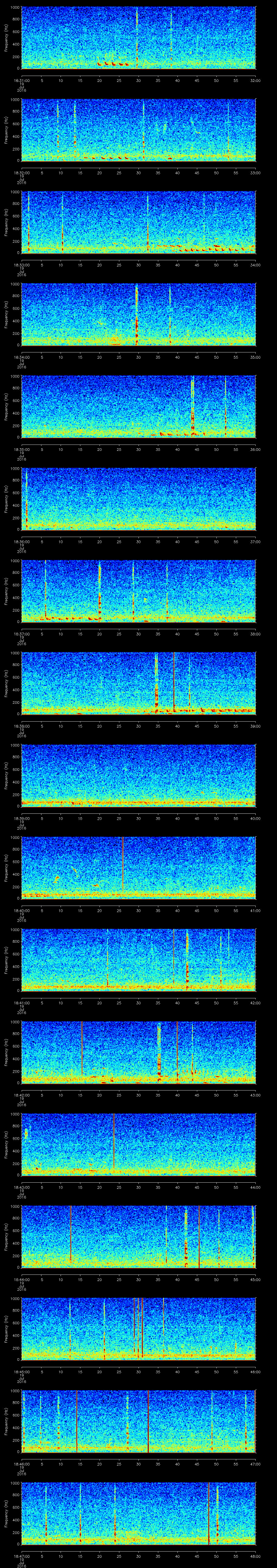Click the '18:37:00' start time label
The width and height of the screenshot is (277, 1568).
21,634
